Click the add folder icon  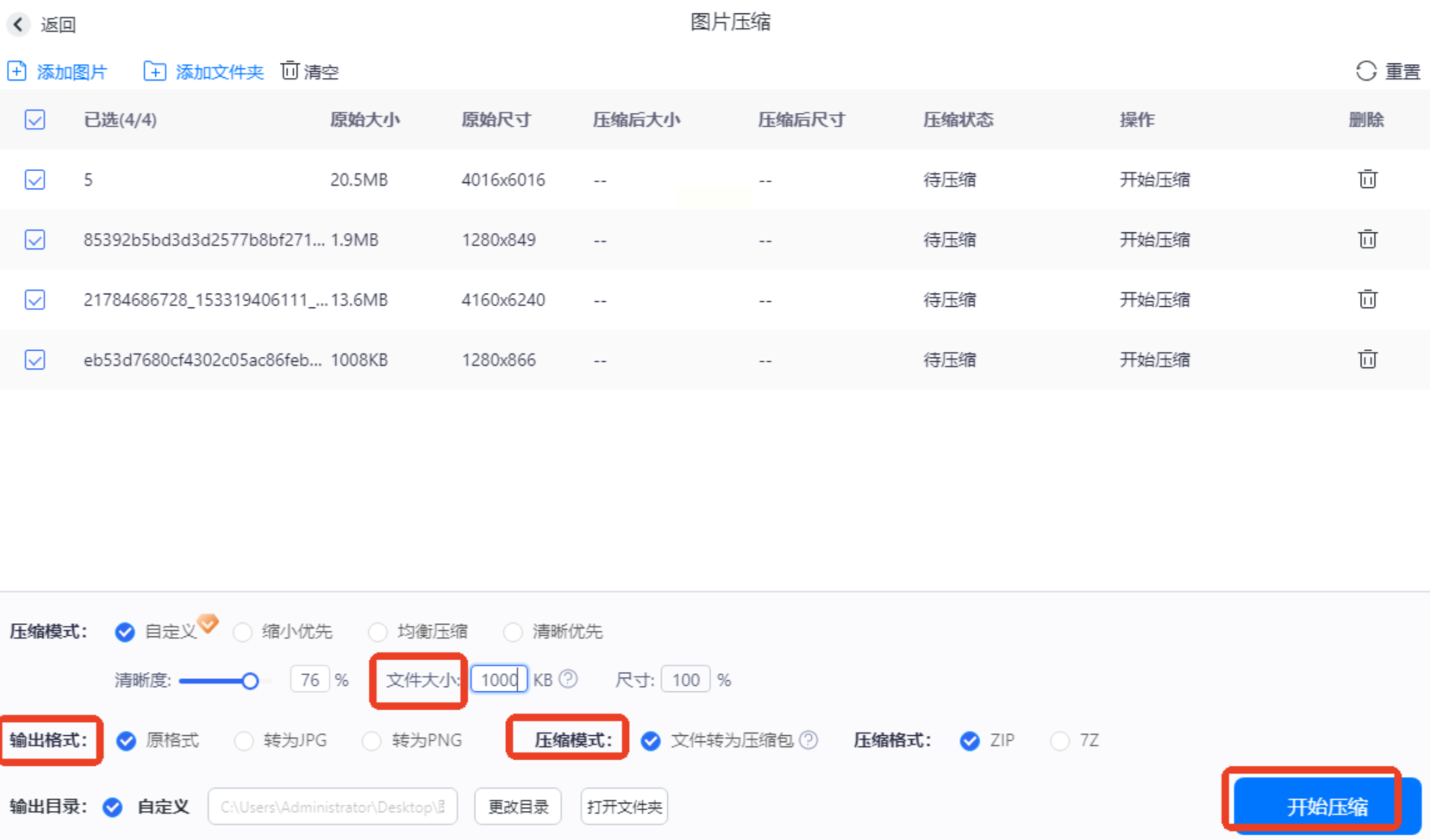(x=154, y=71)
